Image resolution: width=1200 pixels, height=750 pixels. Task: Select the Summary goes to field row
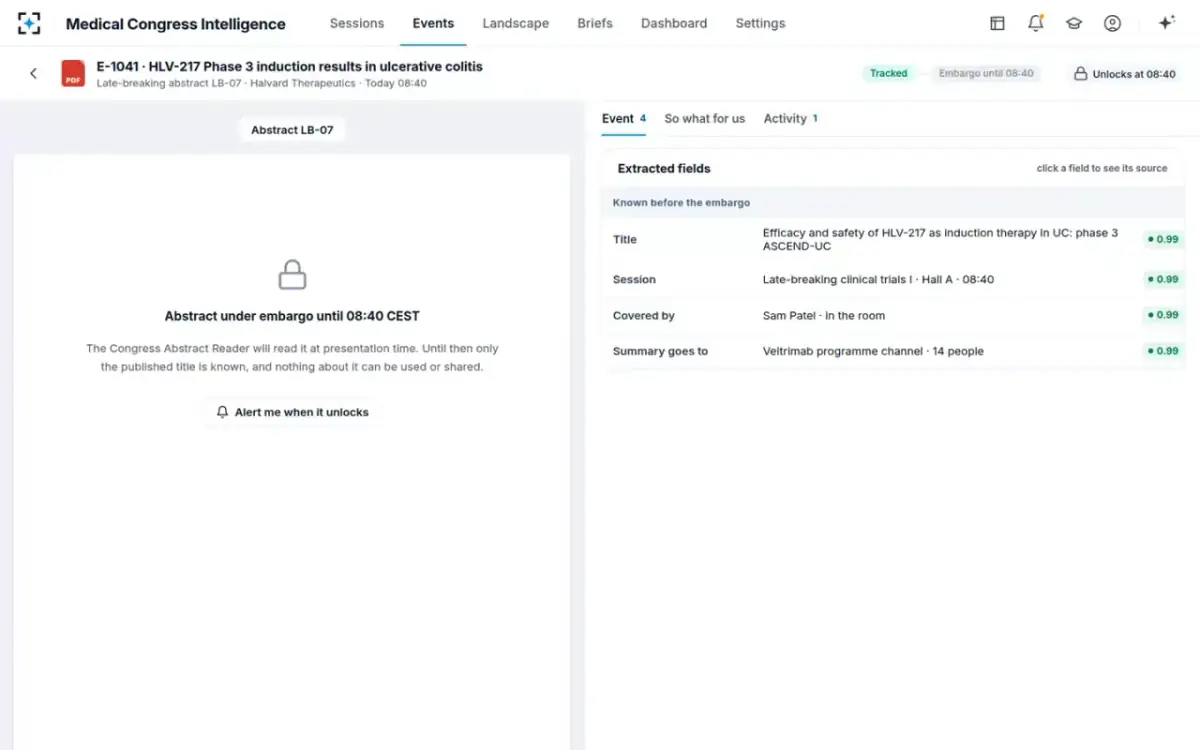tap(893, 351)
